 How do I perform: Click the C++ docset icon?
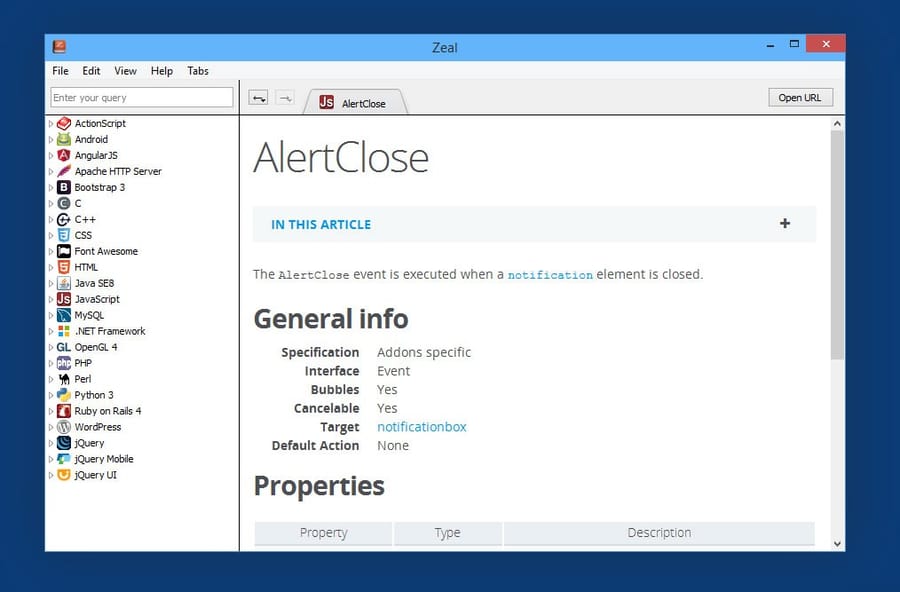(64, 219)
